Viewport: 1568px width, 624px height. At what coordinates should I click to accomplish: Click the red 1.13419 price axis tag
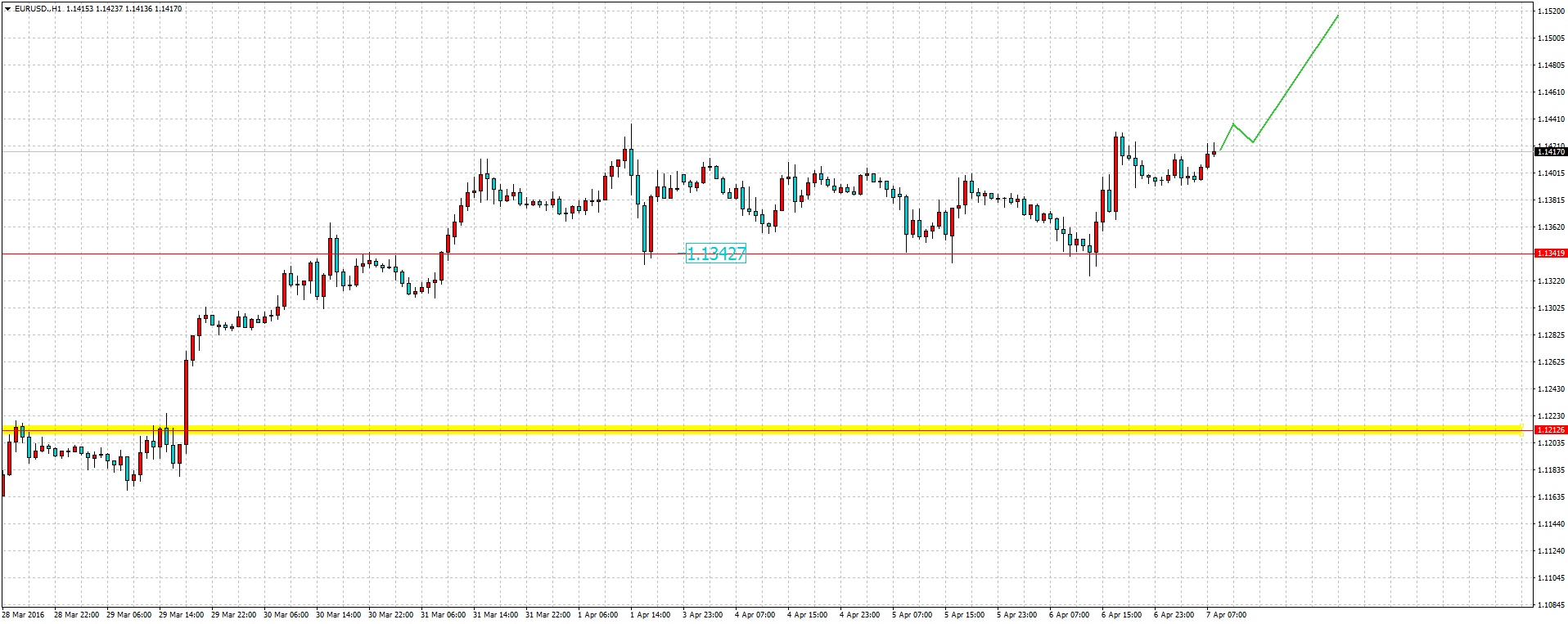point(1550,254)
